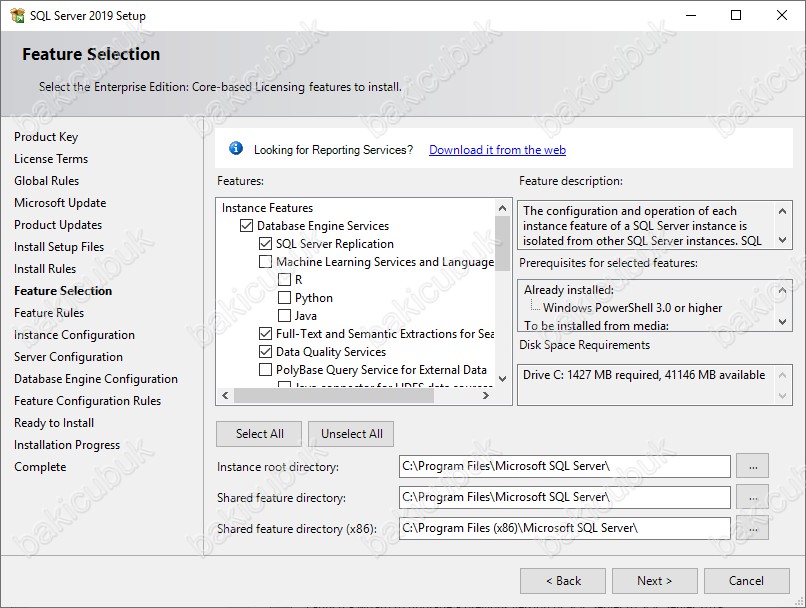Viewport: 806px width, 608px height.
Task: Select Windows PowerShell 3.0 or higher entry
Action: tap(632, 307)
